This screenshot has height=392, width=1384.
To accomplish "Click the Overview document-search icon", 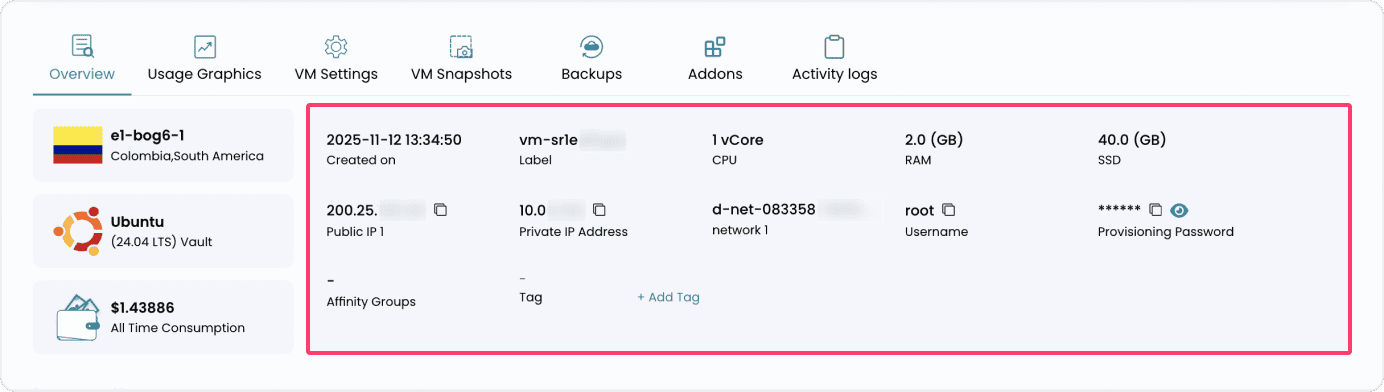I will [82, 46].
